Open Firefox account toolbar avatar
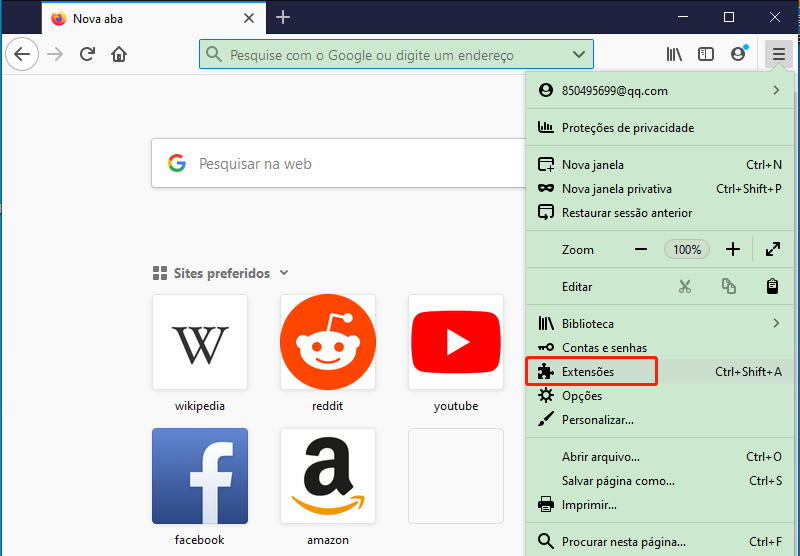The height and width of the screenshot is (556, 800). [738, 54]
